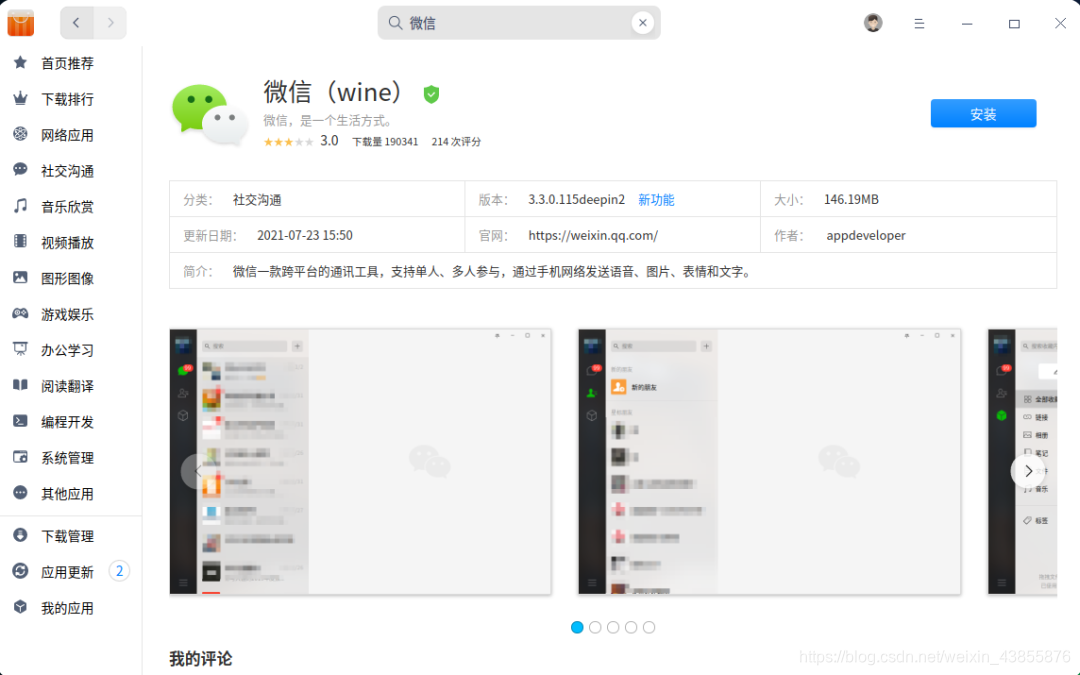The height and width of the screenshot is (675, 1080).
Task: Open the hamburger settings menu
Action: 919,22
